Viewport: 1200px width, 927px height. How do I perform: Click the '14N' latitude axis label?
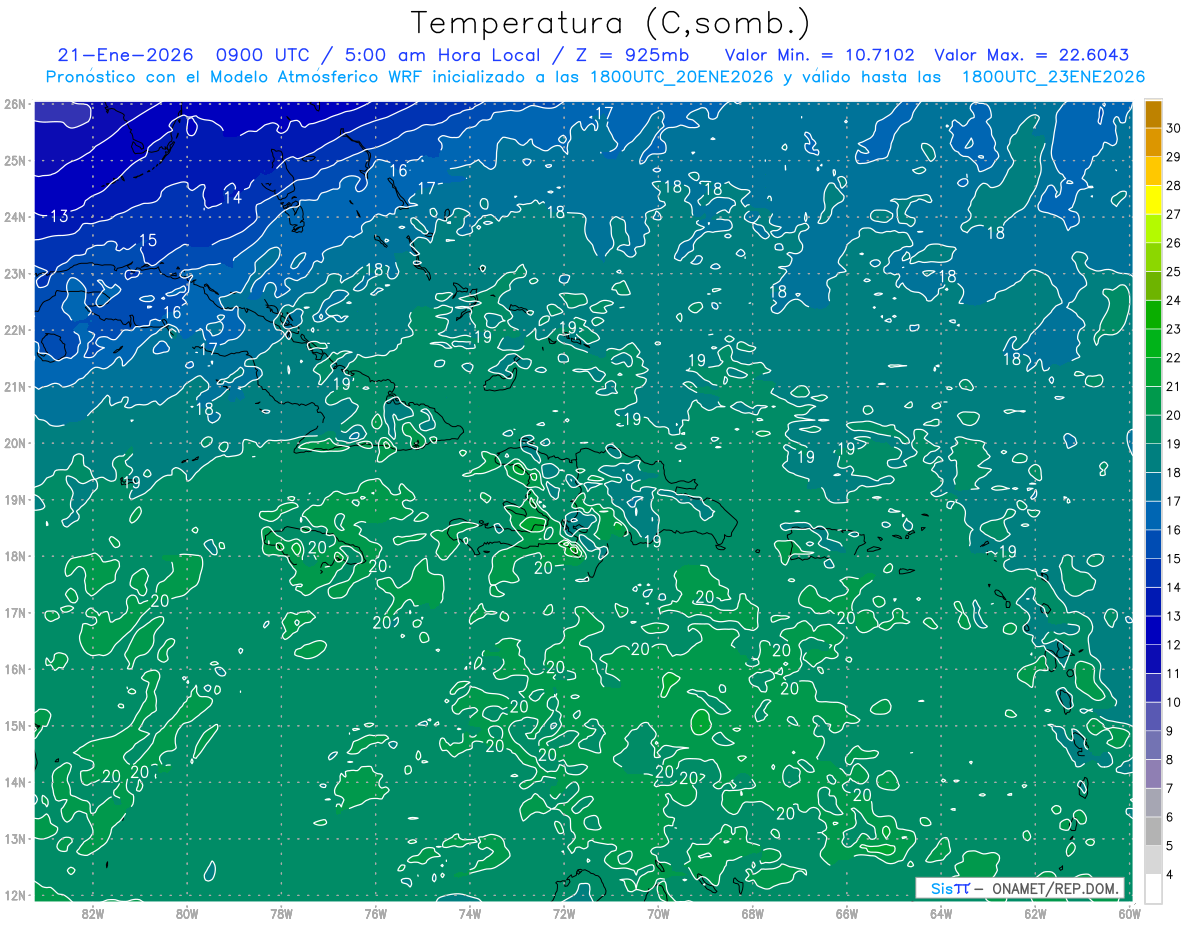[x=14, y=782]
